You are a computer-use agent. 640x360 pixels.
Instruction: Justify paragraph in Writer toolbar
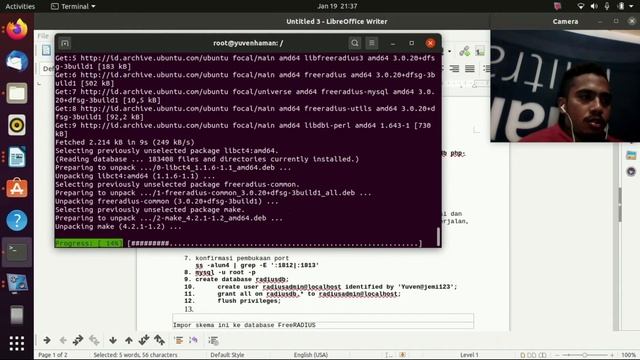click(470, 69)
